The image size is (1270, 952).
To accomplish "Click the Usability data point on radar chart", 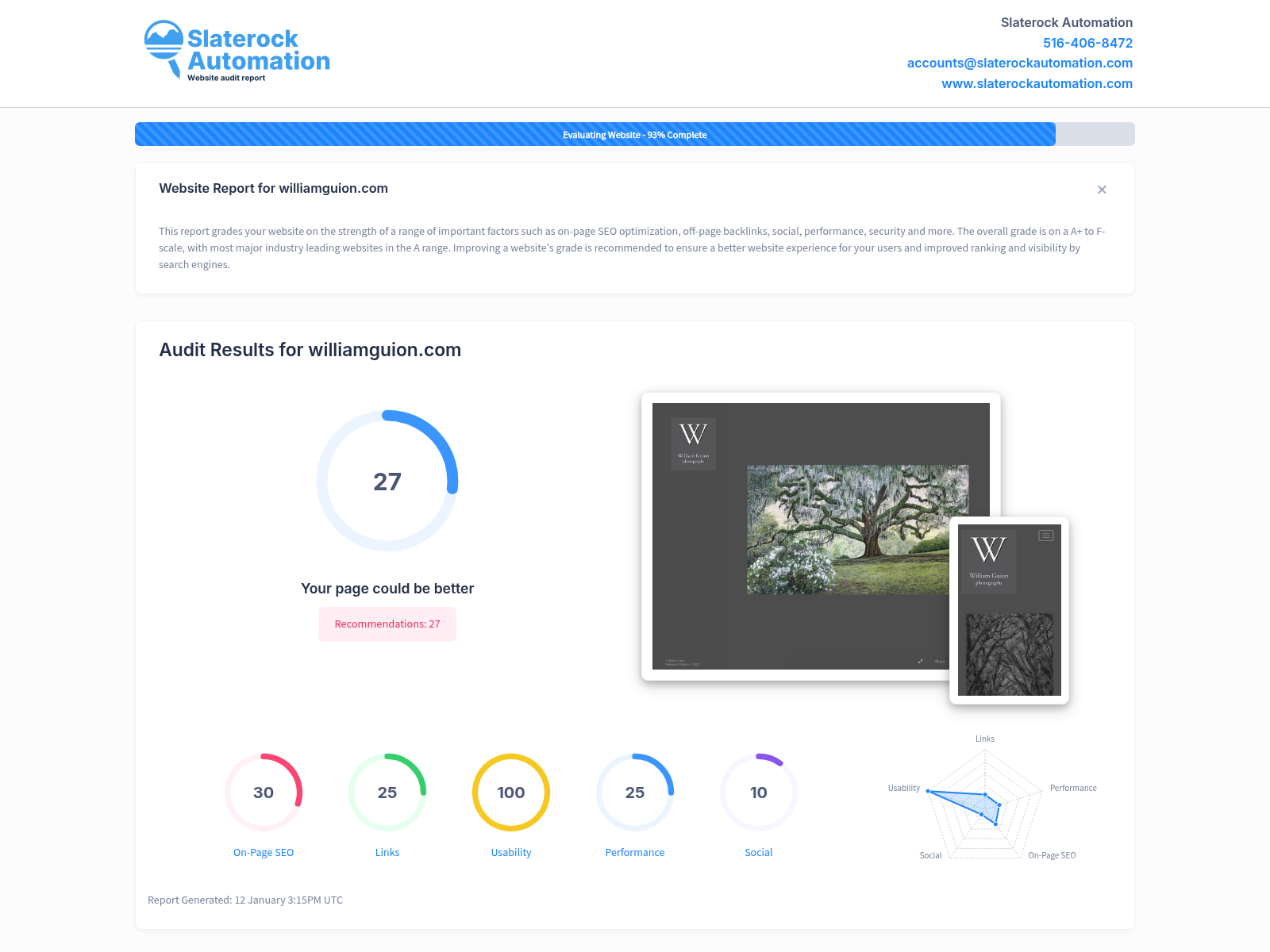I will 928,791.
